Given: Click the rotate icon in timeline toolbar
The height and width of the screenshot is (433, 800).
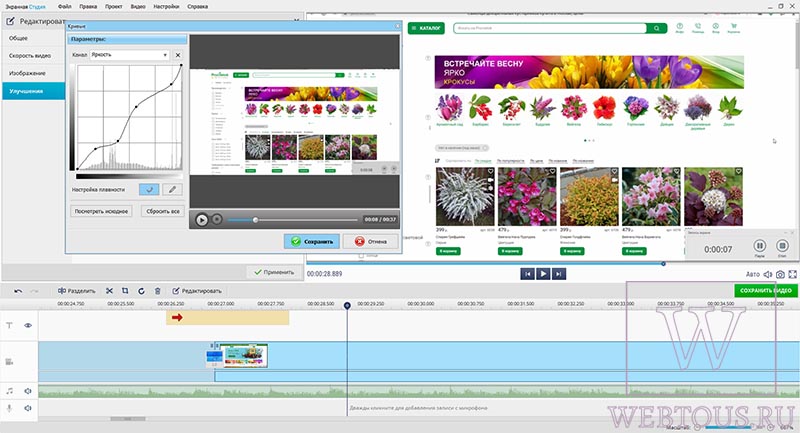Looking at the screenshot, I should [141, 291].
